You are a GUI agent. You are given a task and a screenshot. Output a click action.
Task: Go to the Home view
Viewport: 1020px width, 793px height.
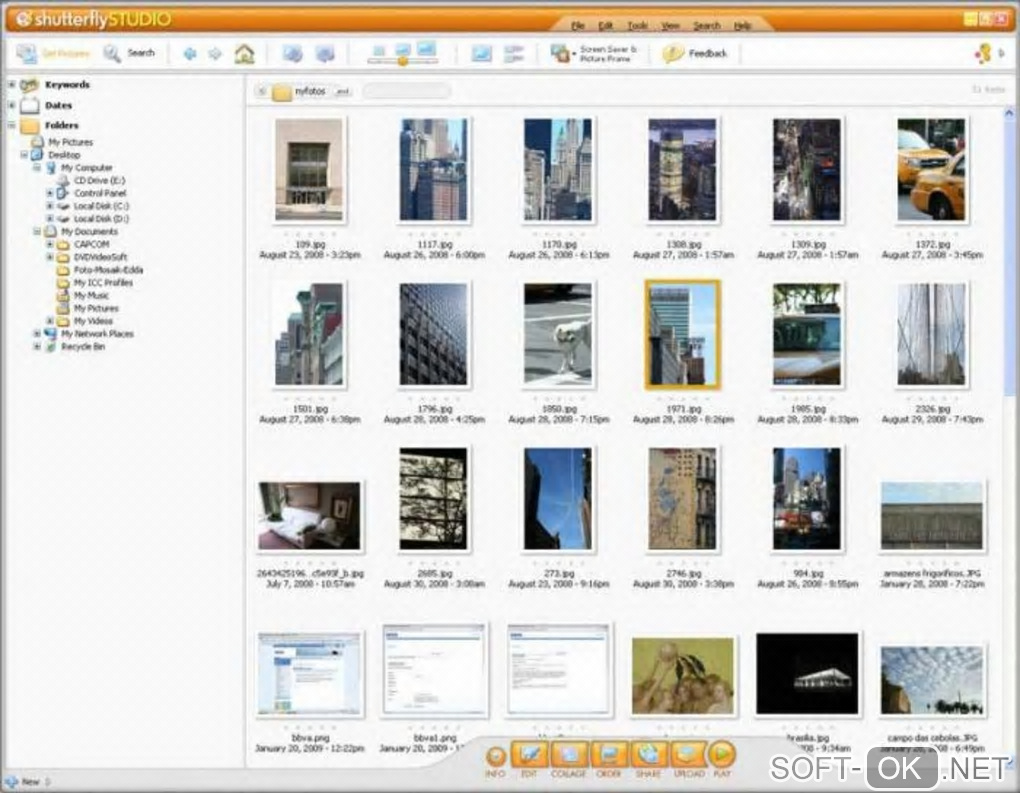click(245, 54)
